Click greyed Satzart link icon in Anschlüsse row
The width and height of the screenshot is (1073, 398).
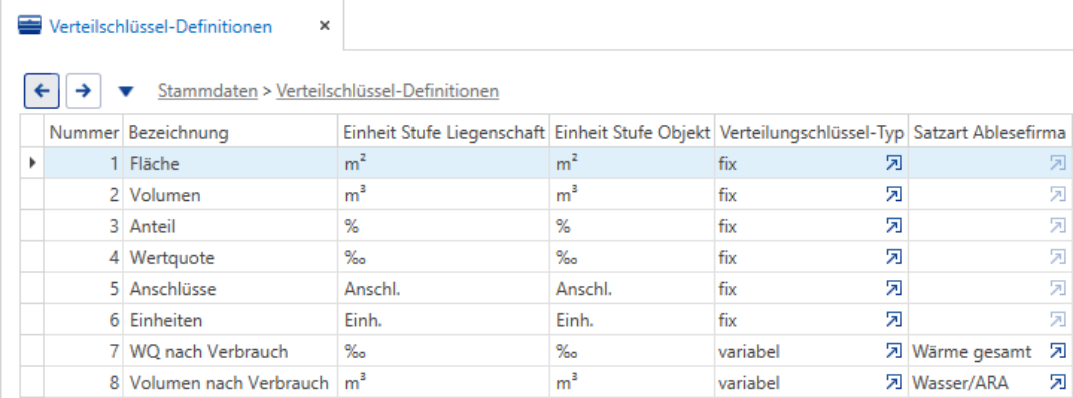pos(1057,289)
